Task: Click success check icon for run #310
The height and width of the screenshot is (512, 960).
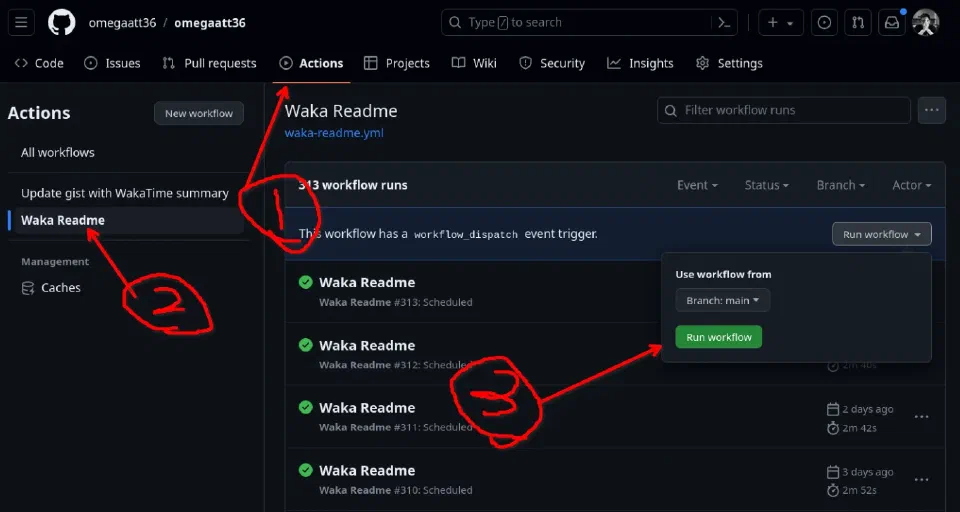Action: click(306, 470)
